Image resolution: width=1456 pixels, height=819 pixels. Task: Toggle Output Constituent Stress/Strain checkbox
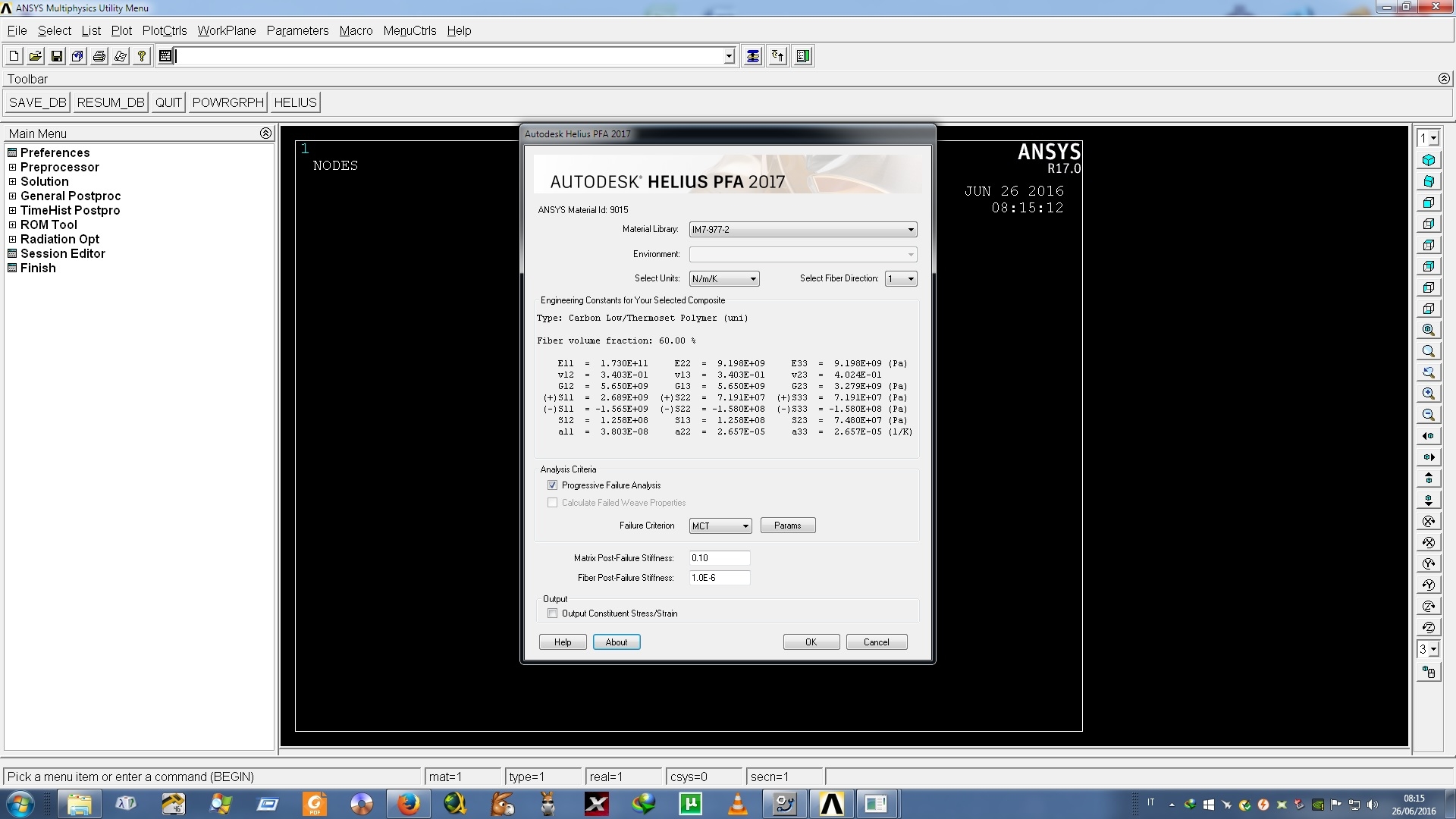pos(552,613)
